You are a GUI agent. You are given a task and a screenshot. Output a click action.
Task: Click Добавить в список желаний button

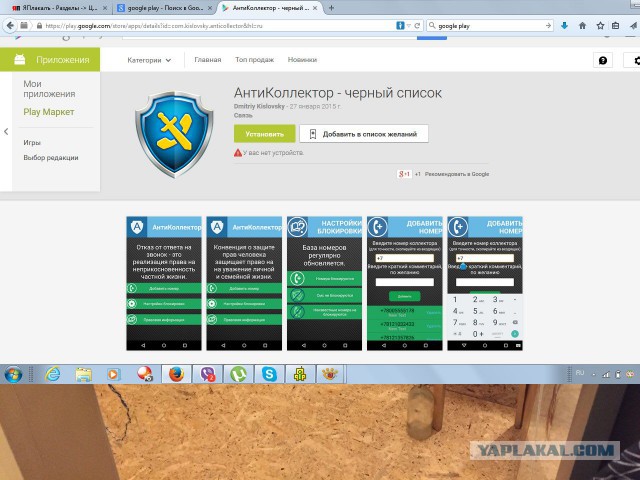point(364,134)
